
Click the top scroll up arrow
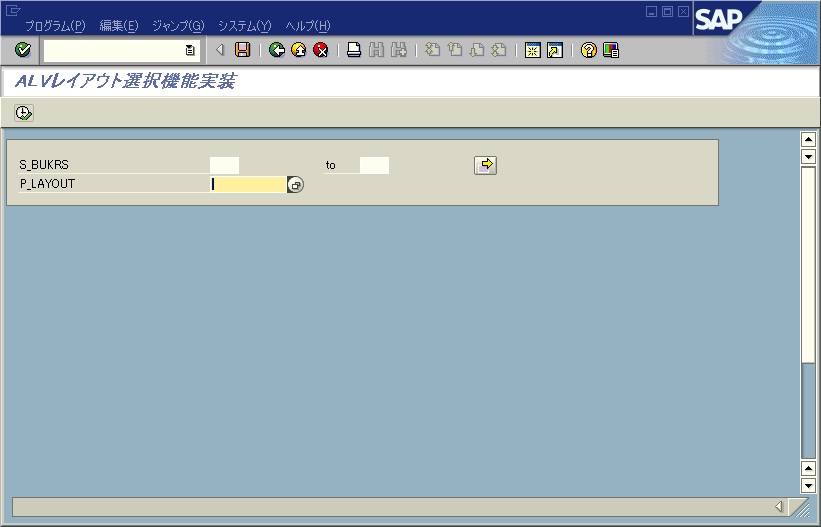tap(808, 139)
